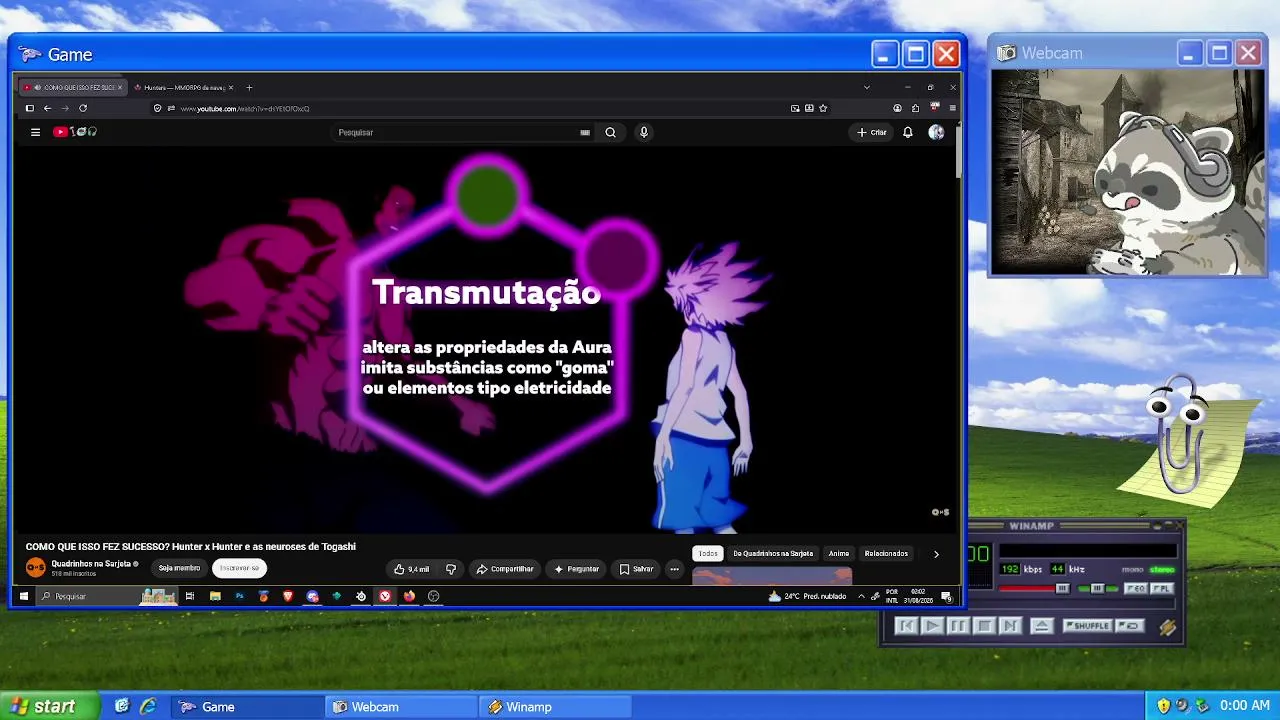Click the Perguntar button
Image resolution: width=1280 pixels, height=720 pixels.
pyautogui.click(x=577, y=569)
